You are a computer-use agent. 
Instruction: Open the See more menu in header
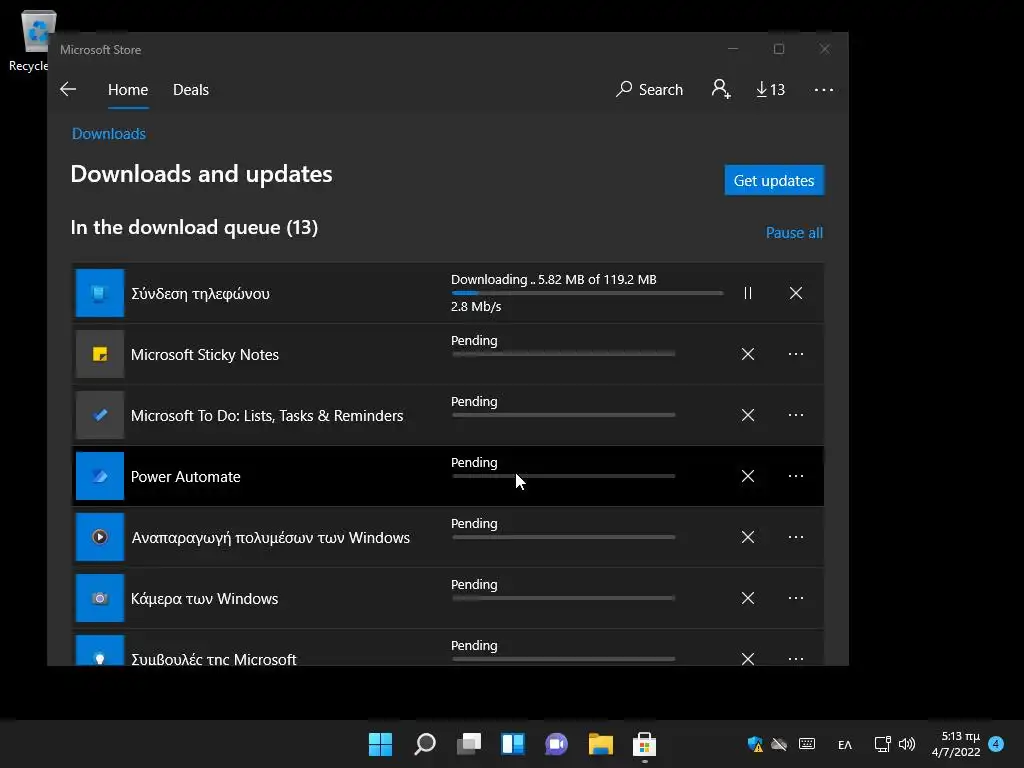point(824,89)
